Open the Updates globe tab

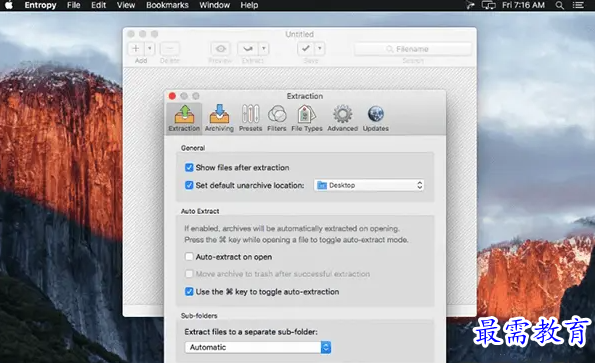coord(375,118)
